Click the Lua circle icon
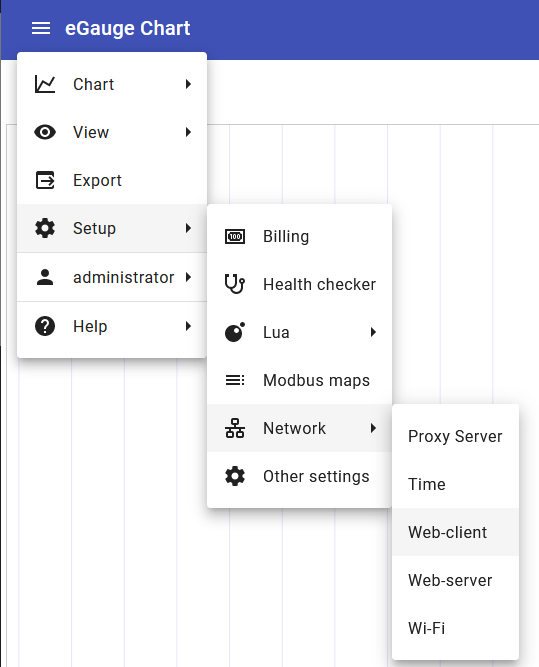 tap(235, 332)
